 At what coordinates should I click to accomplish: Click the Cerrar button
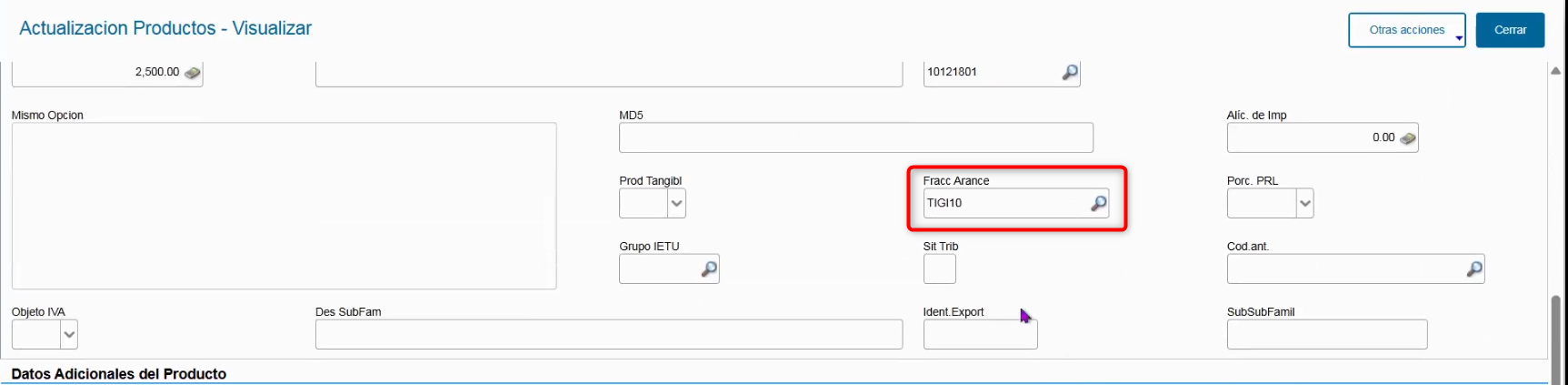pyautogui.click(x=1510, y=30)
